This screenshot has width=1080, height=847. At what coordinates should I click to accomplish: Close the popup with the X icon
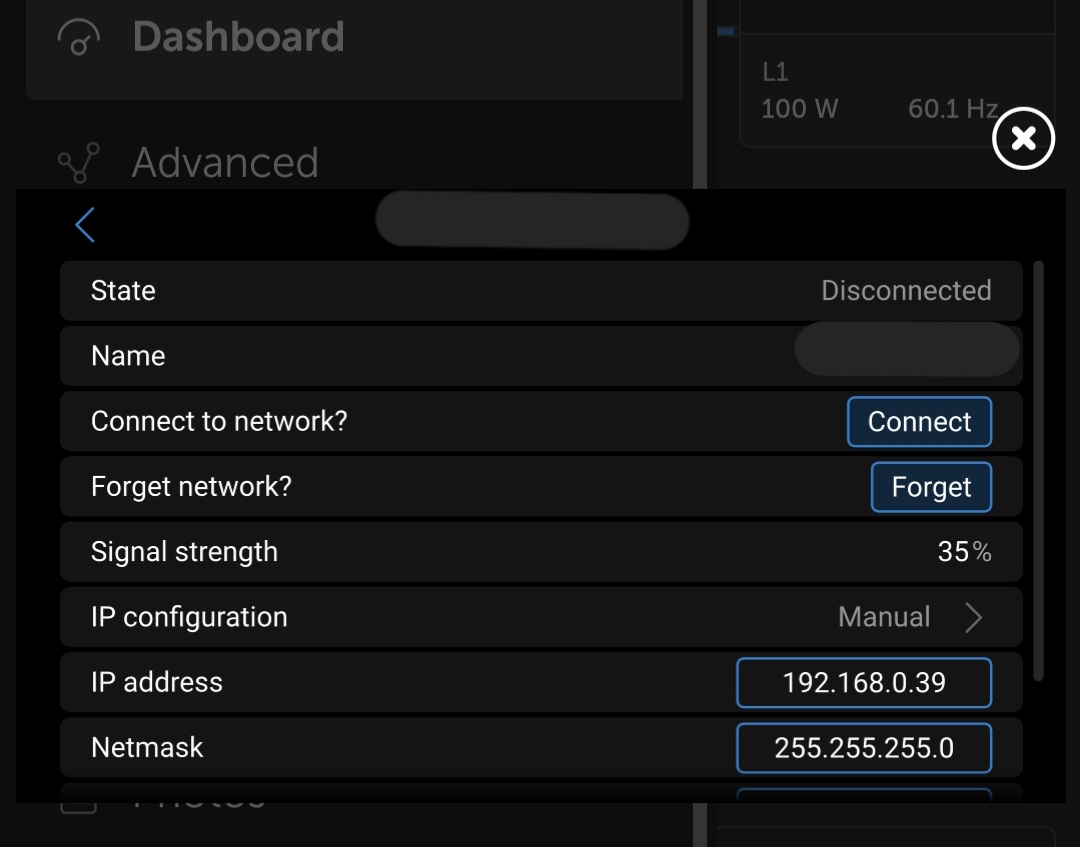(1023, 138)
